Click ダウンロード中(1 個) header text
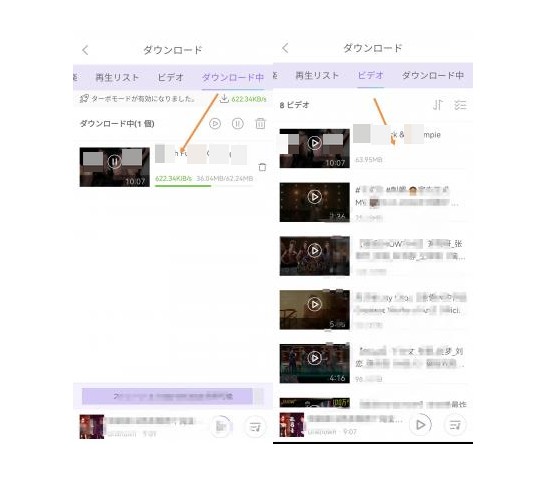Viewport: 552px width, 479px height. coord(117,124)
